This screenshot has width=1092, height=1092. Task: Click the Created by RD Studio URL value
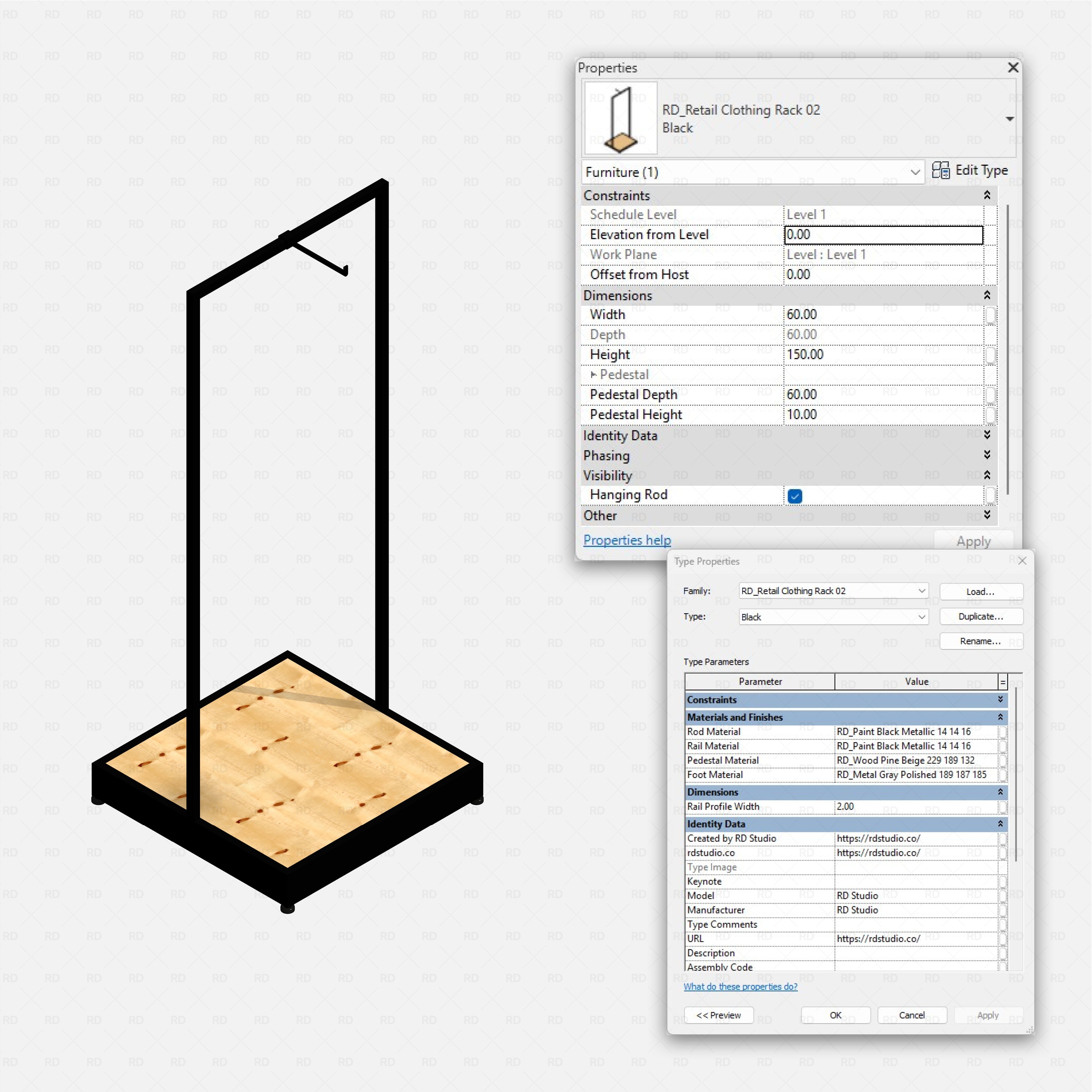916,838
